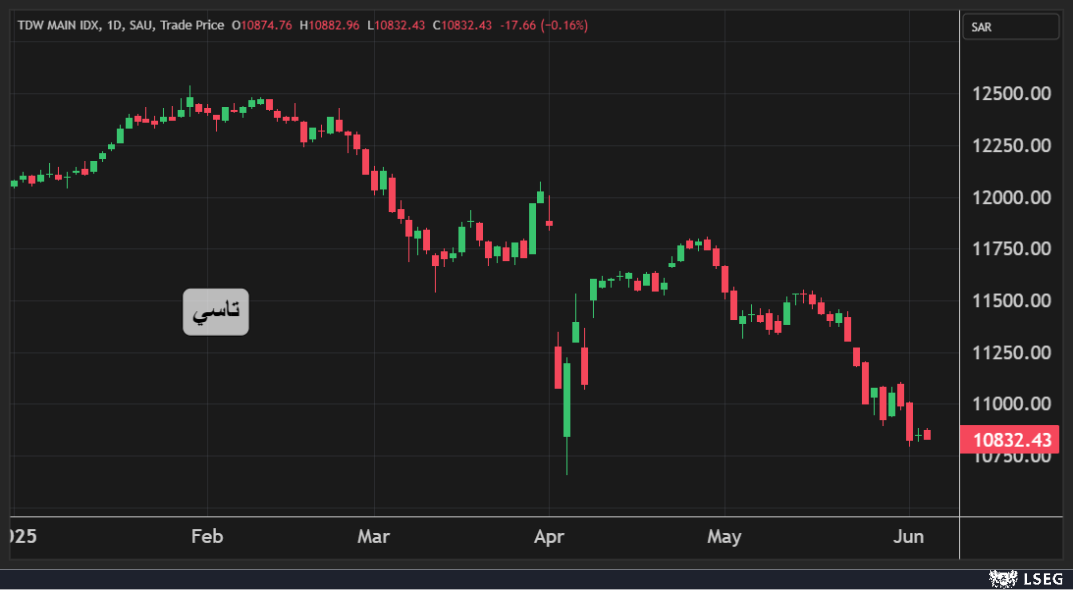1073x590 pixels.
Task: Click the Mar label on time axis
Action: tap(373, 537)
